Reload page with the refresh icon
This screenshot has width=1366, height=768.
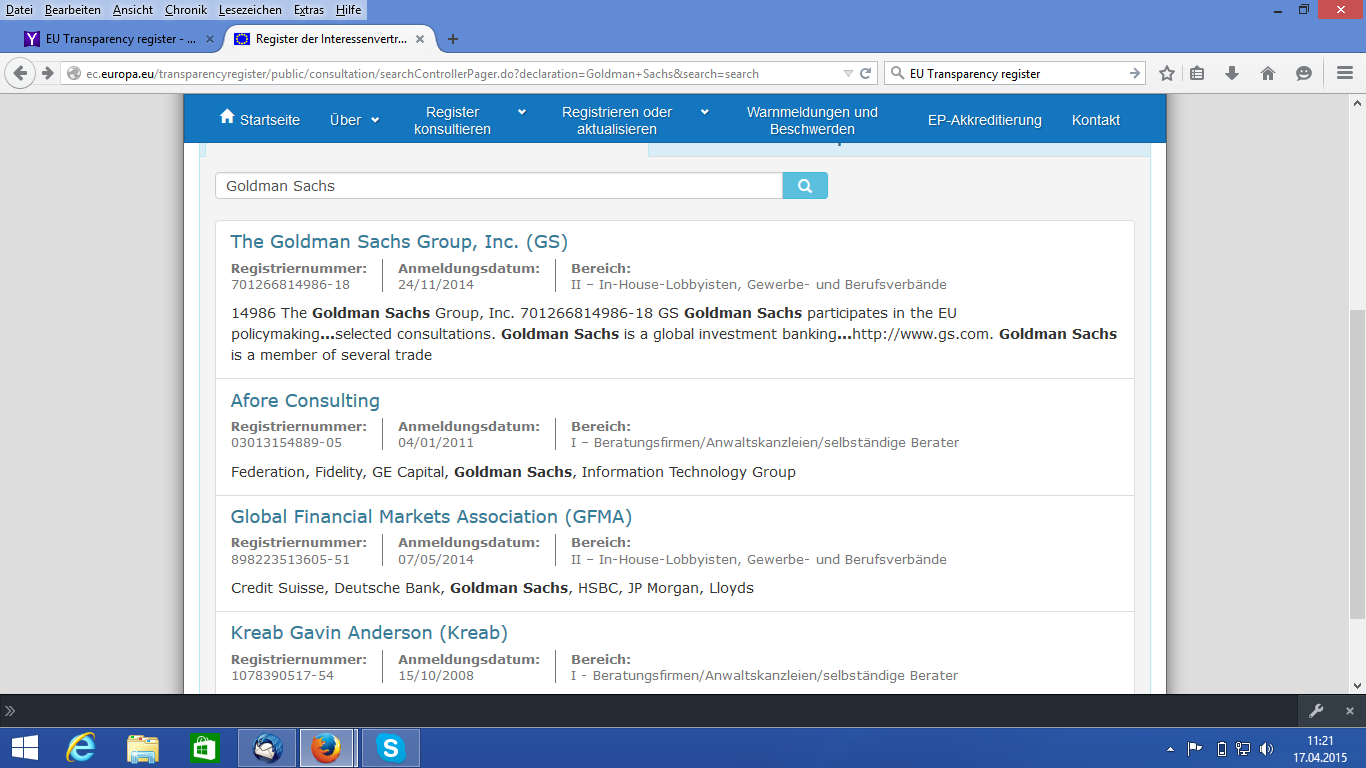tap(866, 73)
